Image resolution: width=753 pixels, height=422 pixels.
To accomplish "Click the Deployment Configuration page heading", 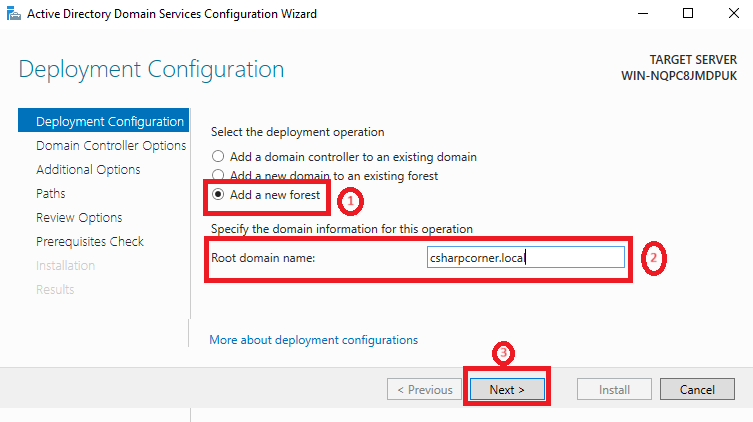I will 151,69.
